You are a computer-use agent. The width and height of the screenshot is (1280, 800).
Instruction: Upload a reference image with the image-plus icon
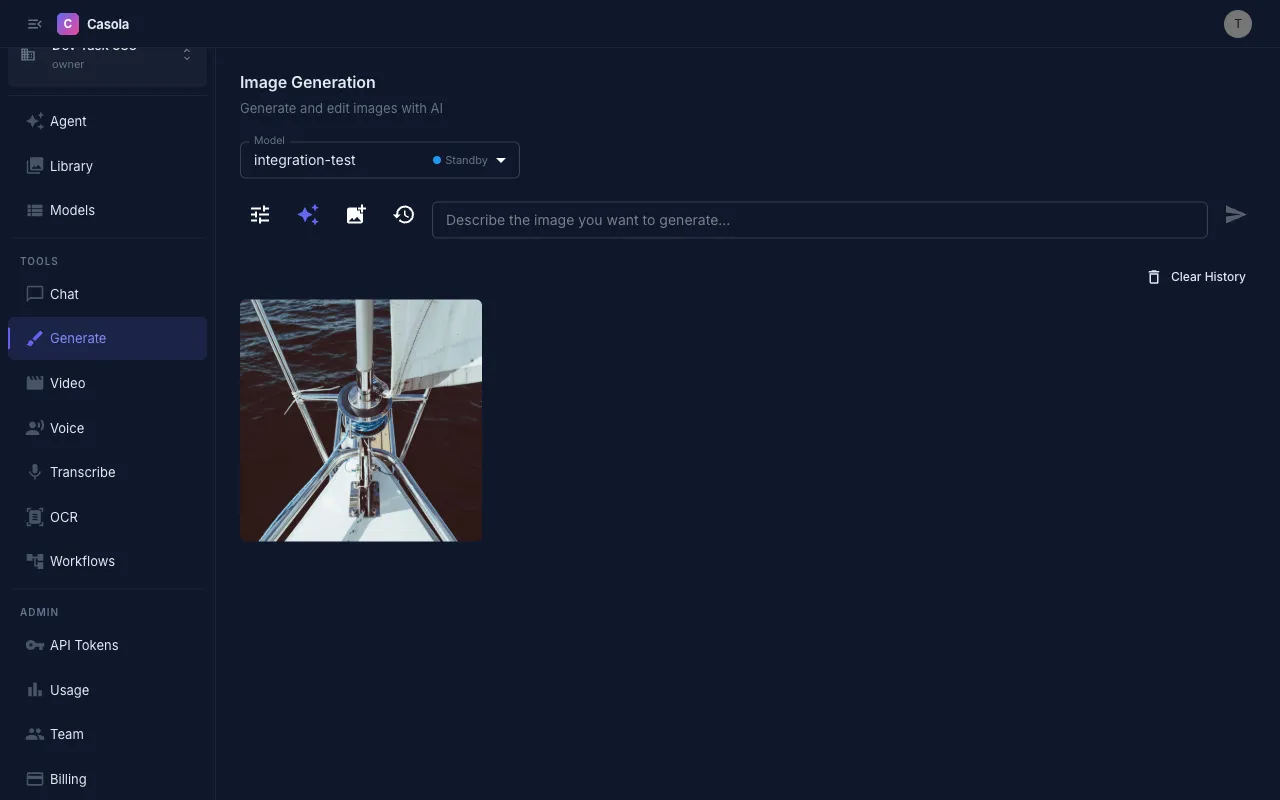[355, 214]
